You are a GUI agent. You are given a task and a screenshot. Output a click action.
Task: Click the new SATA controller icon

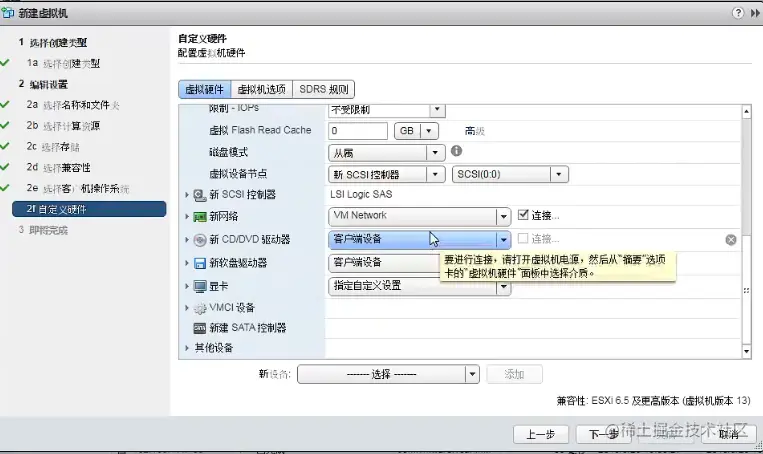(x=200, y=328)
